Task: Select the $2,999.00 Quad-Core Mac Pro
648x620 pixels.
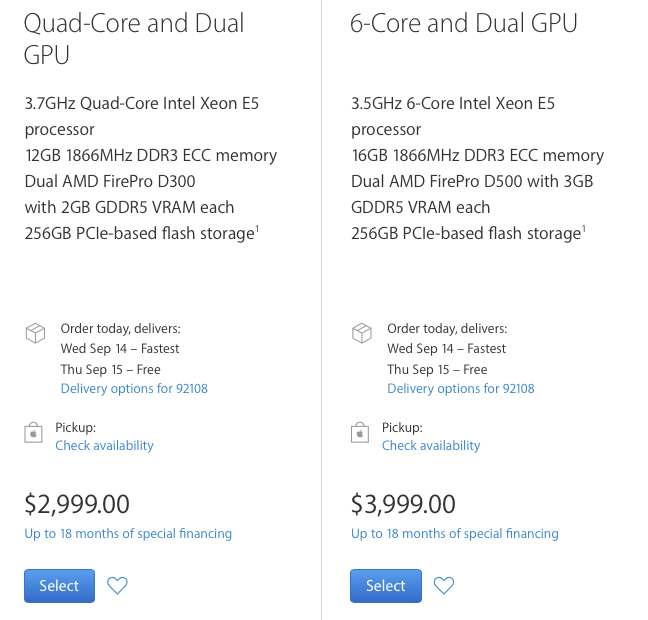Action: tap(60, 586)
